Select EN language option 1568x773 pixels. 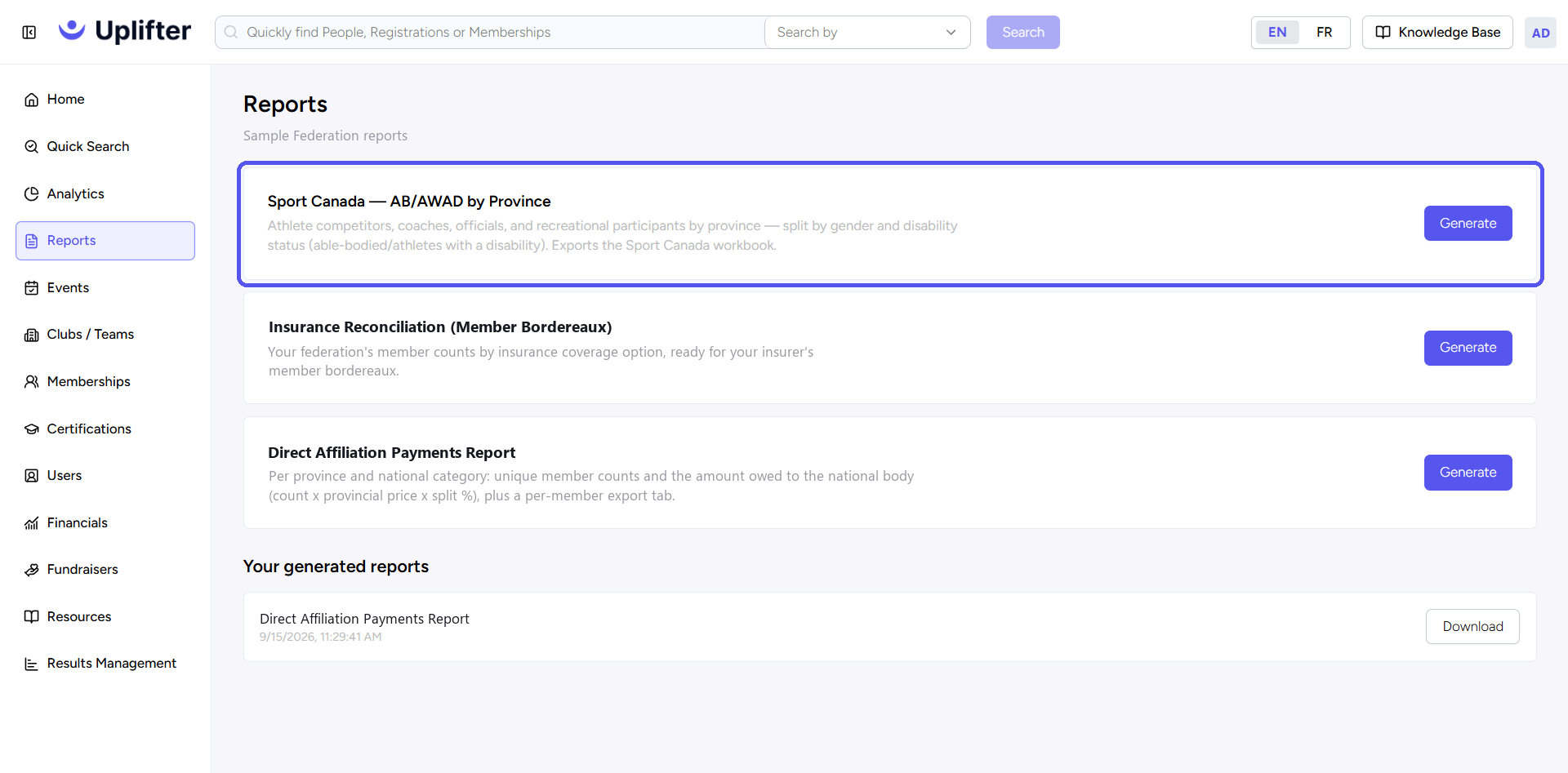tap(1277, 33)
